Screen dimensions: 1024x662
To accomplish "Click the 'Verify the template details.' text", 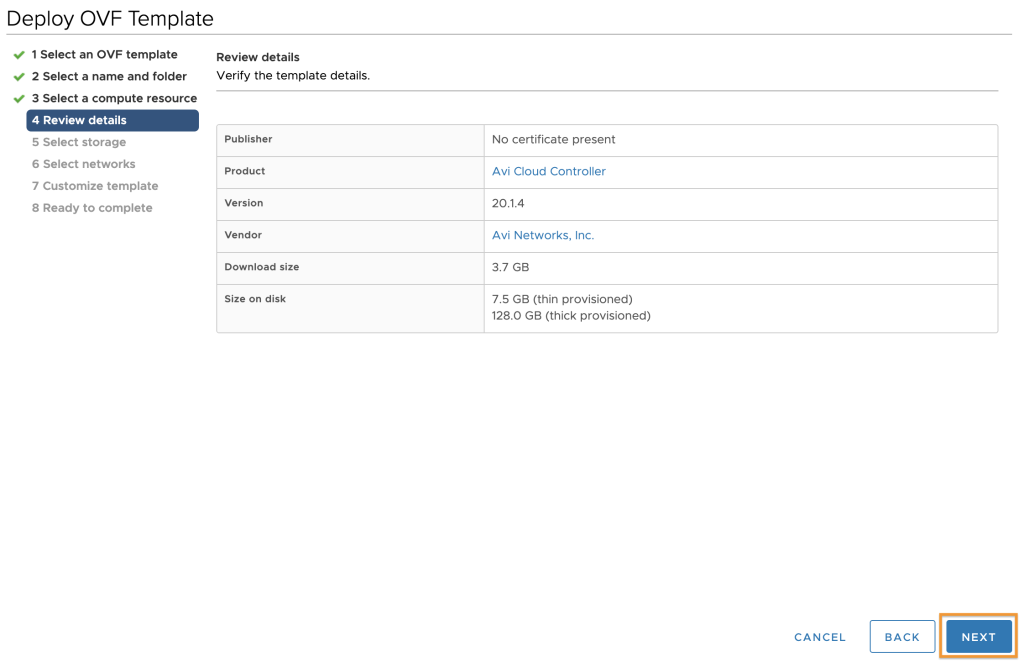I will (293, 76).
